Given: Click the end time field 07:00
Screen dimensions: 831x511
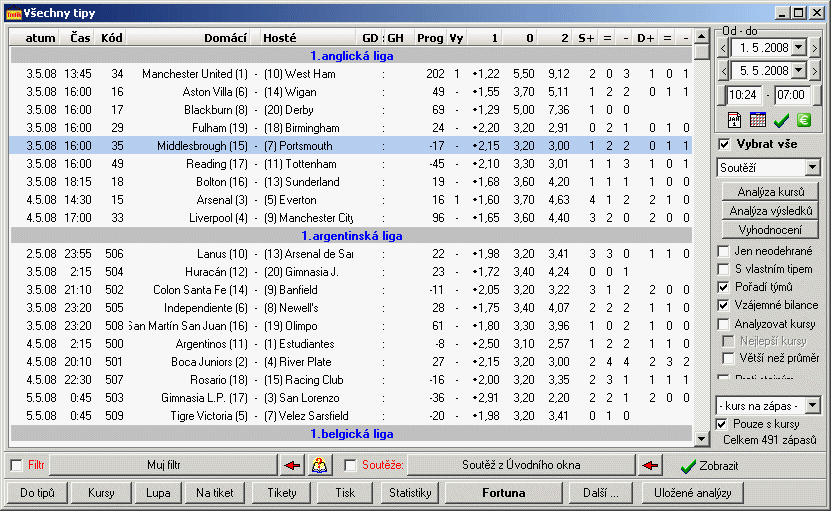Looking at the screenshot, I should [x=792, y=95].
